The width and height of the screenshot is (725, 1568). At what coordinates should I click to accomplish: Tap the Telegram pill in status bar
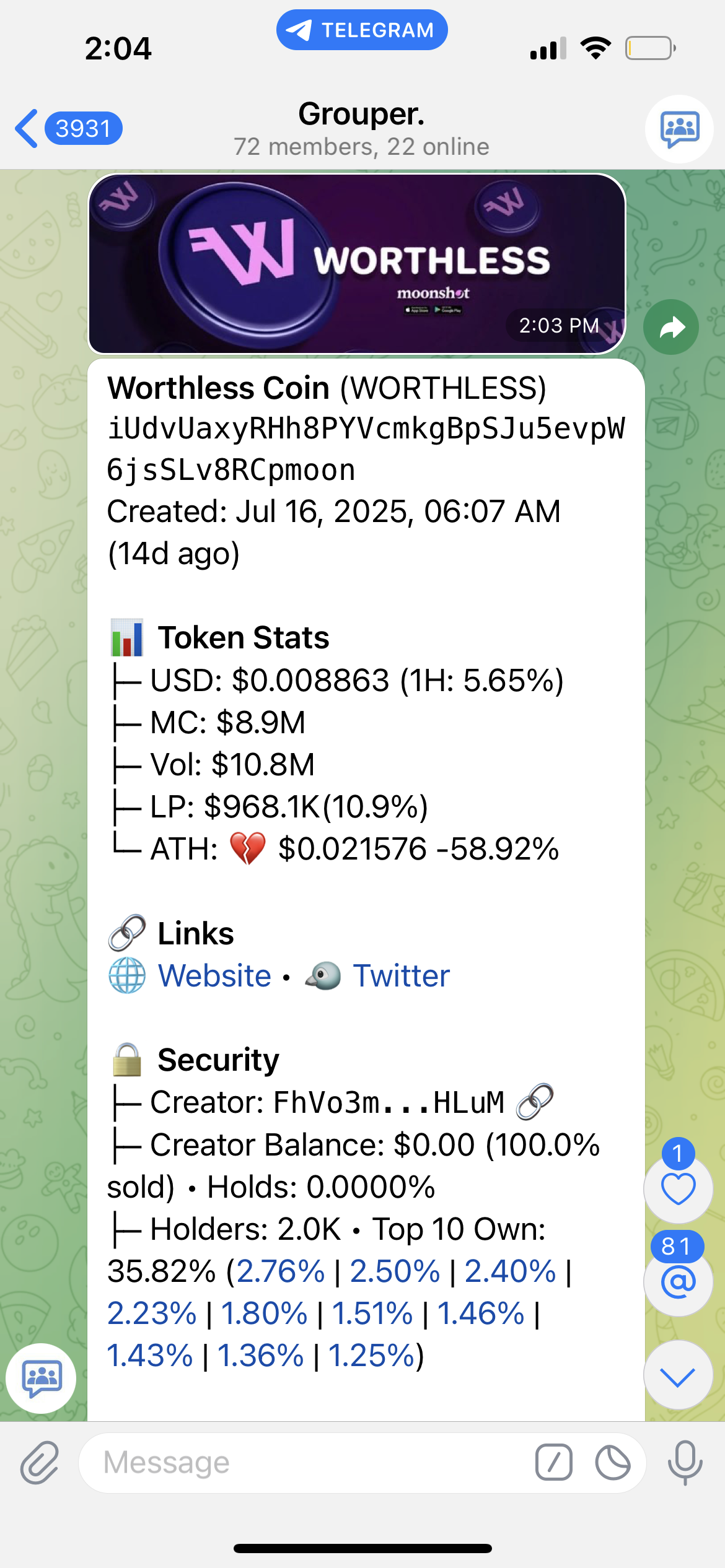click(x=362, y=30)
